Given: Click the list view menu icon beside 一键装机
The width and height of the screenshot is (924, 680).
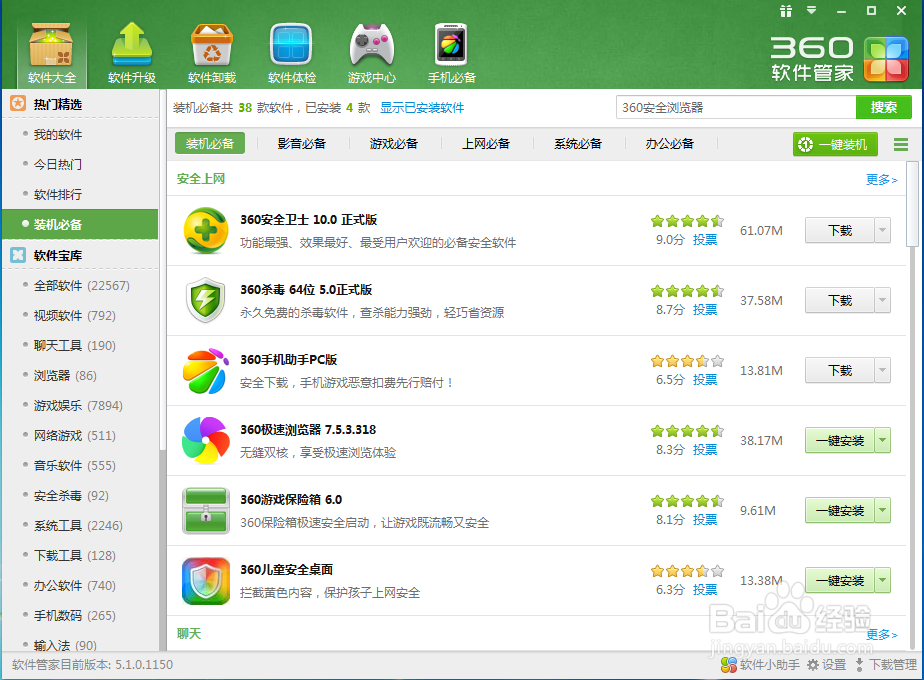Looking at the screenshot, I should click(900, 144).
